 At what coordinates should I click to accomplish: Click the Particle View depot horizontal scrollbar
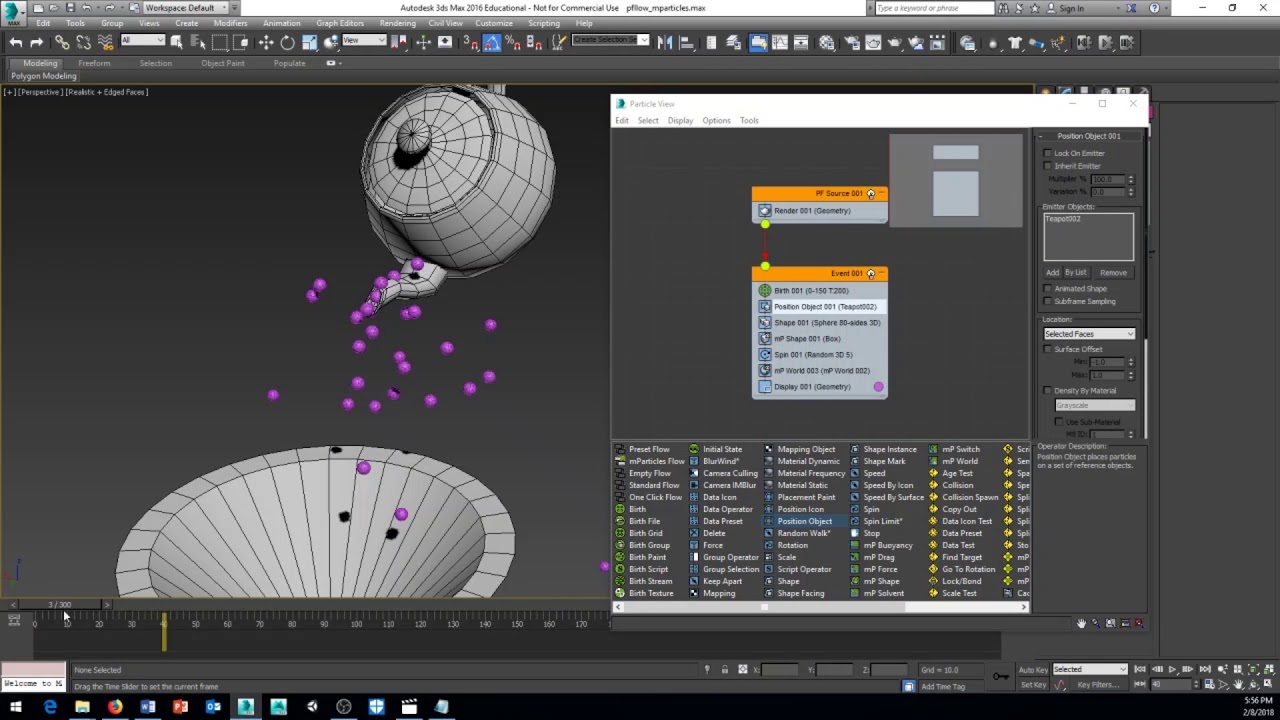pos(820,607)
